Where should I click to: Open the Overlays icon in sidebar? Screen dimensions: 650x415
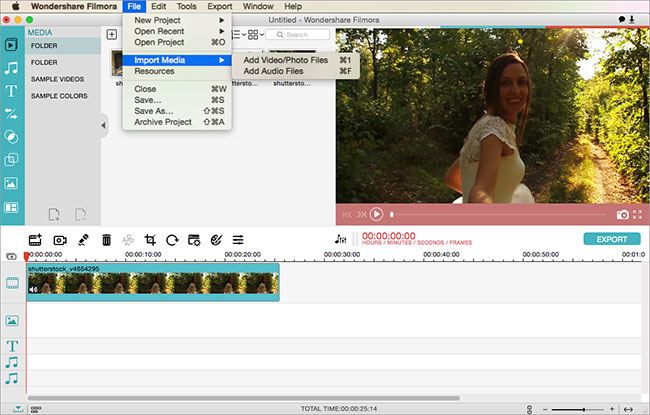[11, 160]
